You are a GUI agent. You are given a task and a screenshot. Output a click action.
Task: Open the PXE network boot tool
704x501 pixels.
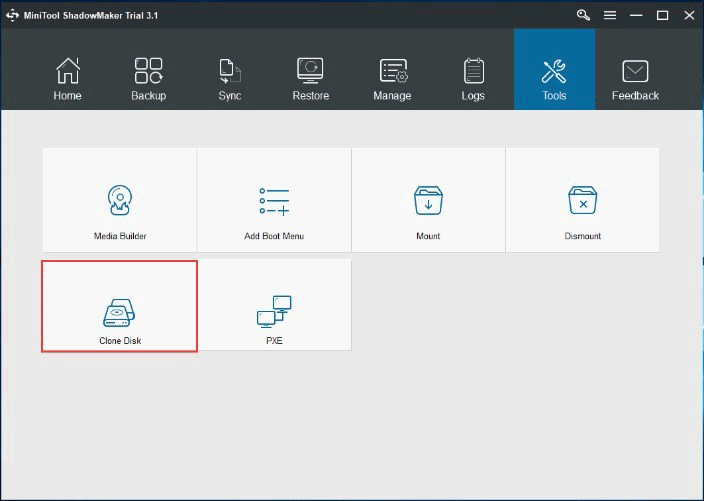pos(274,305)
